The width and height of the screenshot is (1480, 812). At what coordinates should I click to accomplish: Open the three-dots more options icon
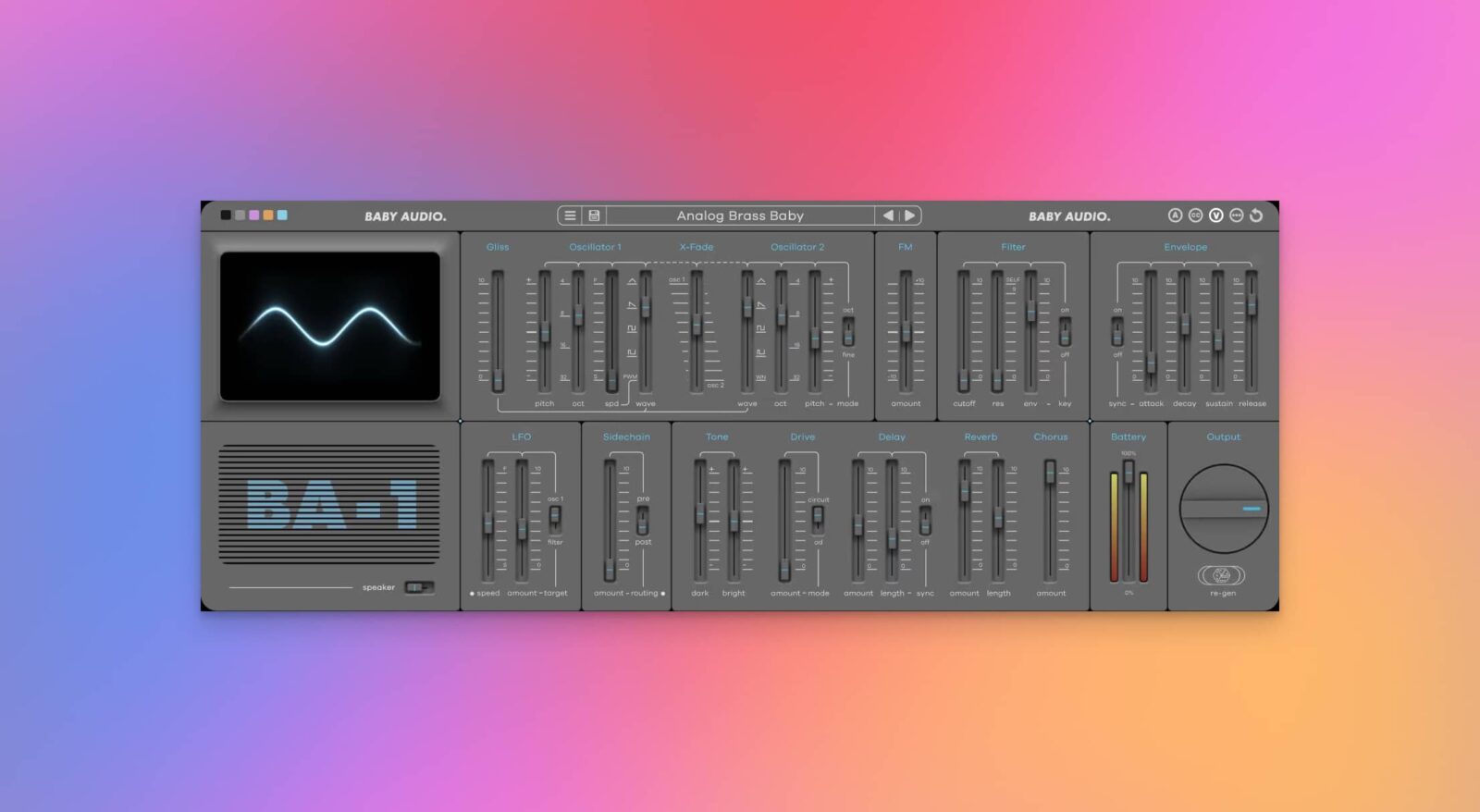pos(1236,215)
